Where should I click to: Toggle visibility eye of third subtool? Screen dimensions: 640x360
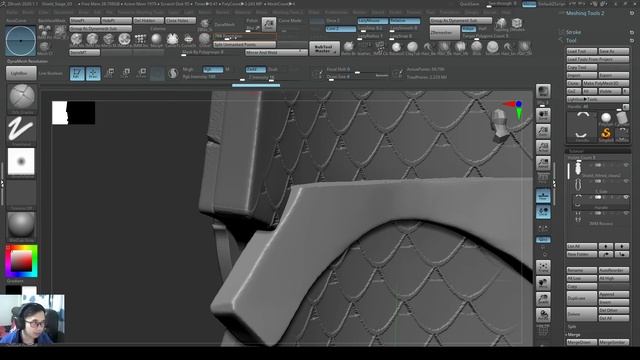tap(626, 197)
